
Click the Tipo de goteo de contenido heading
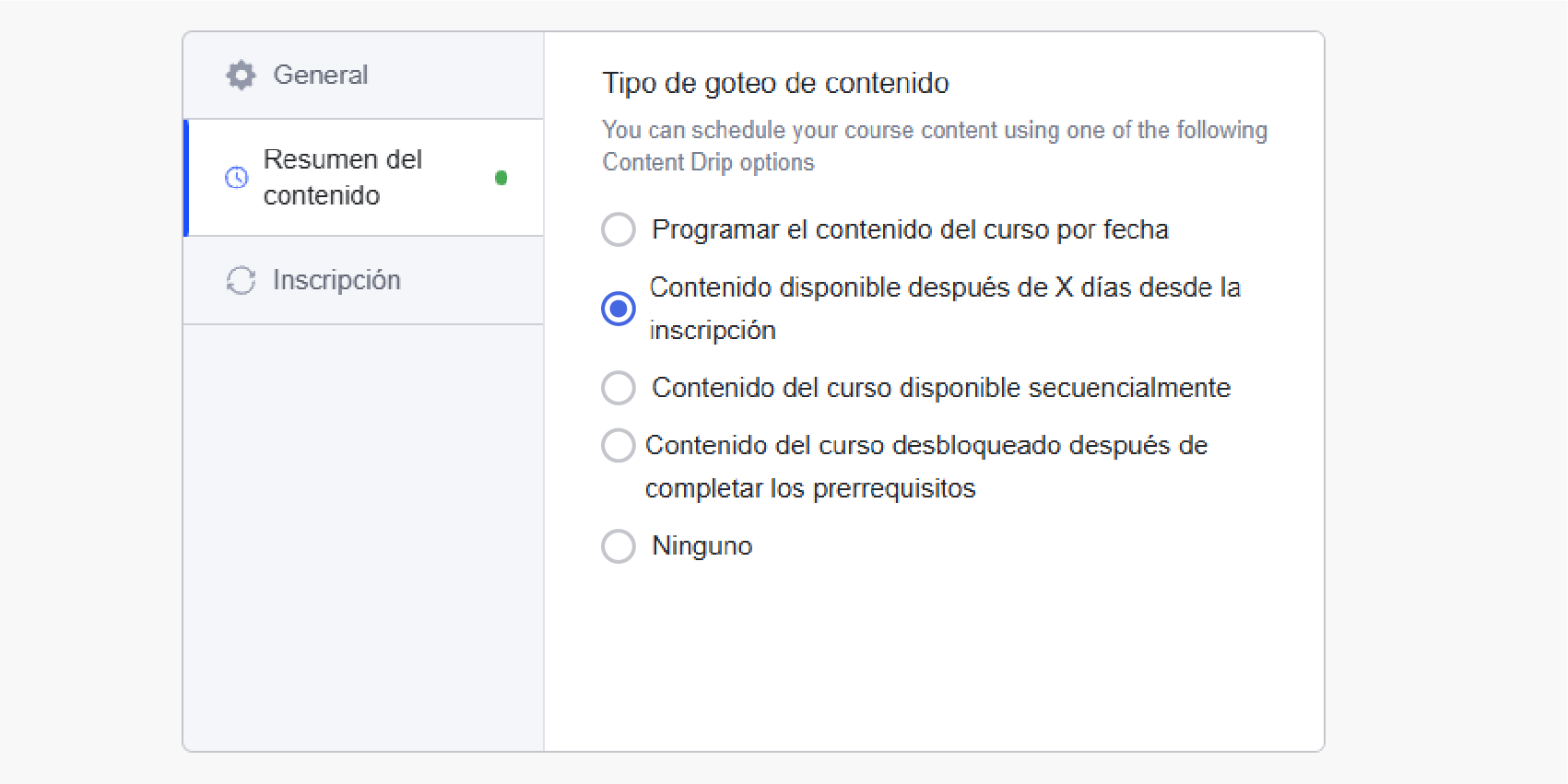tap(775, 83)
